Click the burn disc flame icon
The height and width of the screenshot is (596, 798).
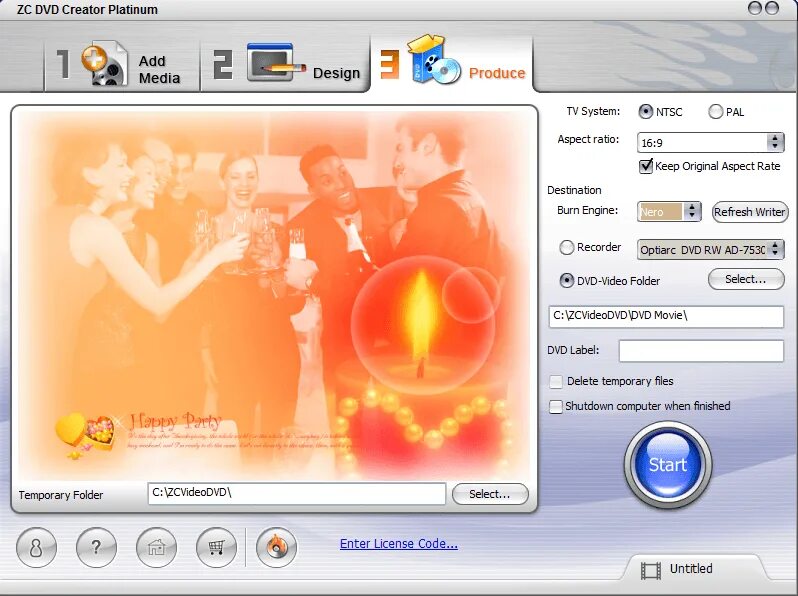276,548
